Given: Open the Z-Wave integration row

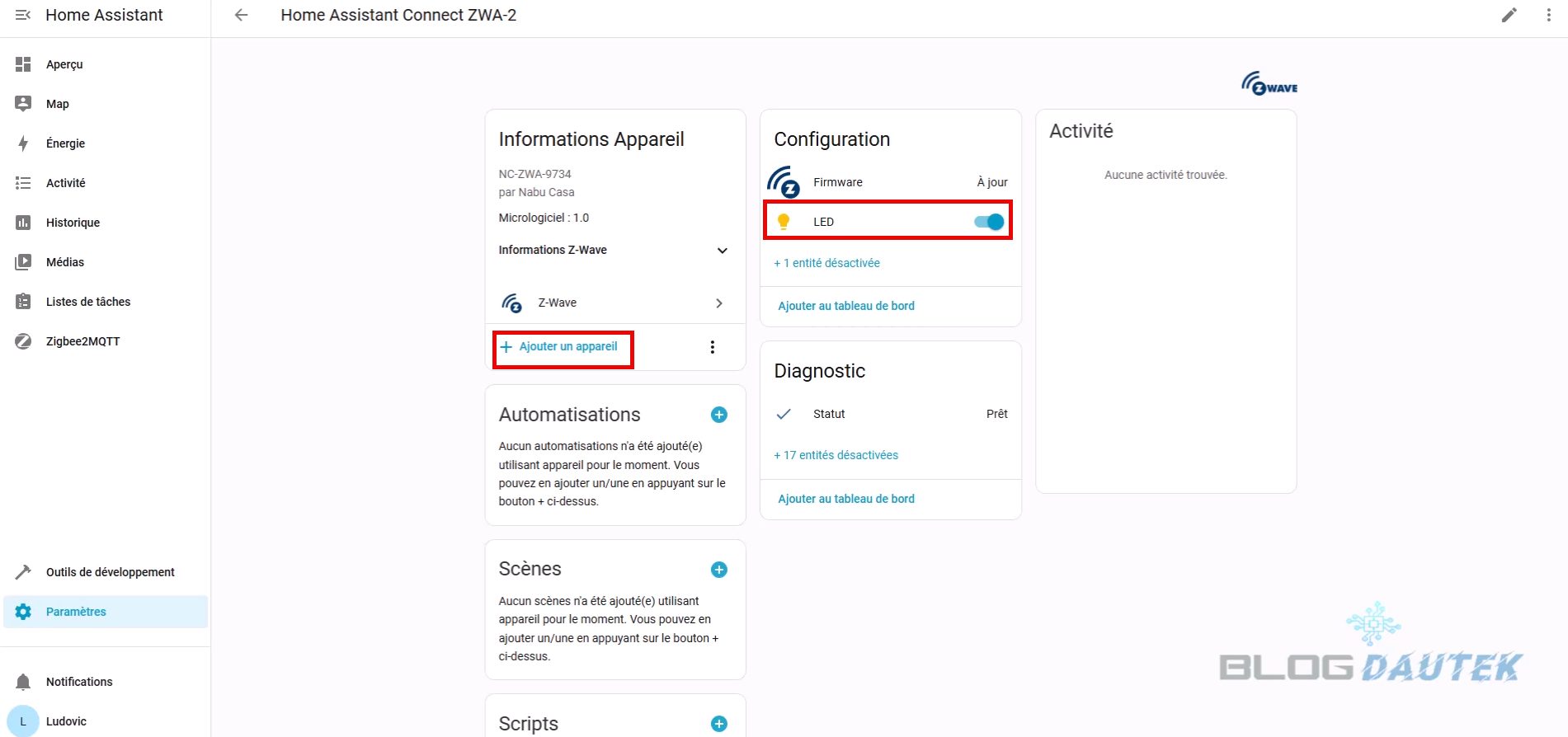Looking at the screenshot, I should click(x=614, y=303).
